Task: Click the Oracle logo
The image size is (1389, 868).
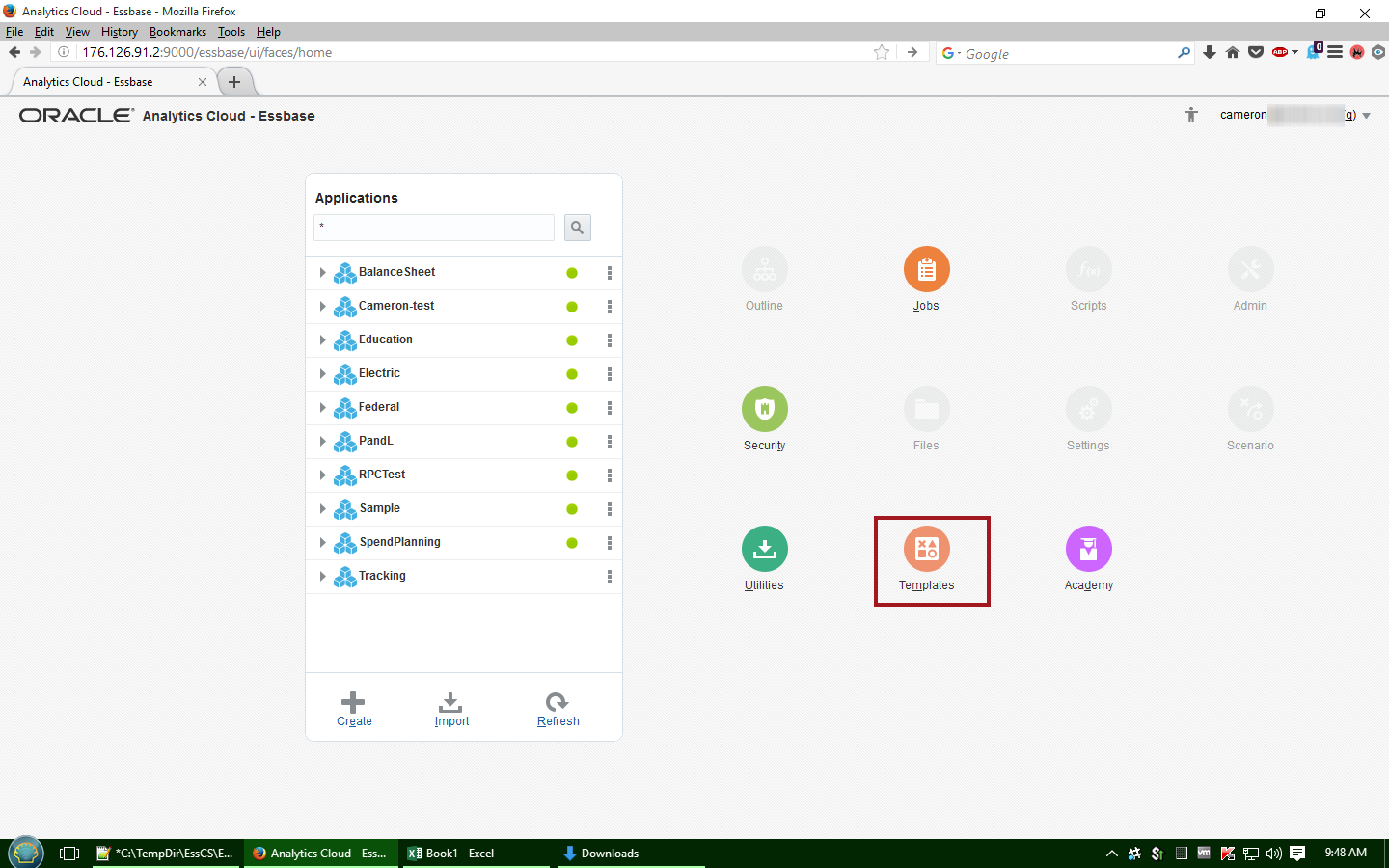Action: coord(76,116)
